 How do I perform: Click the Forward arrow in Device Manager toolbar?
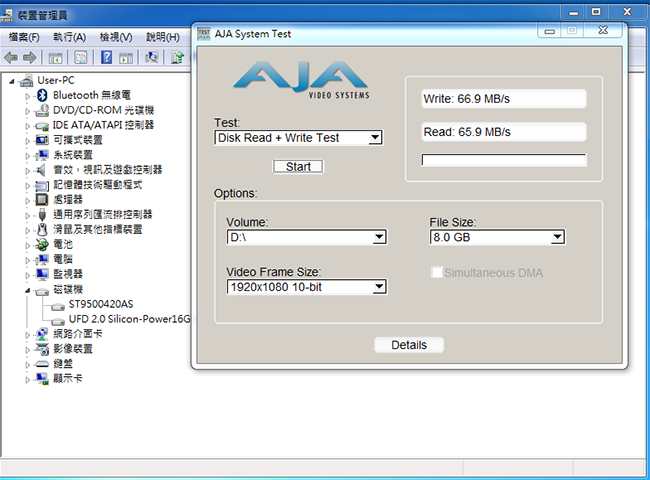pos(30,57)
